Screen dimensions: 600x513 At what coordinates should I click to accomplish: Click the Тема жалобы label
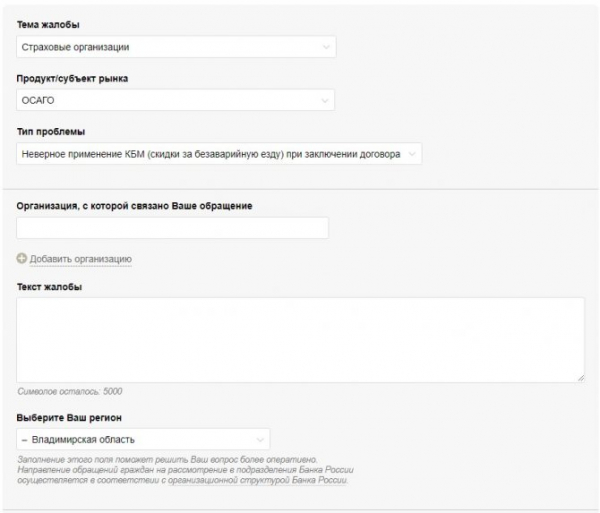click(48, 25)
